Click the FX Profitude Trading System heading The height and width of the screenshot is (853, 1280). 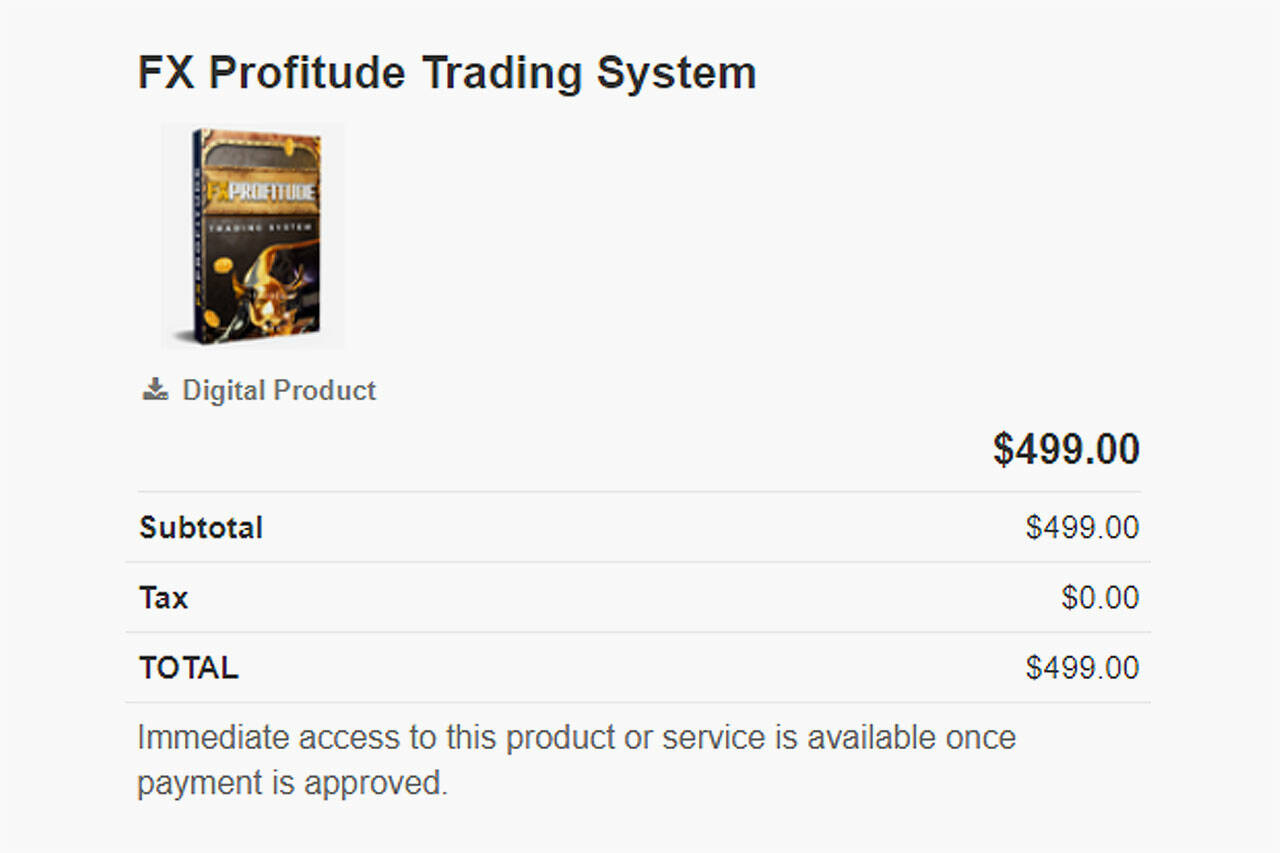[447, 73]
